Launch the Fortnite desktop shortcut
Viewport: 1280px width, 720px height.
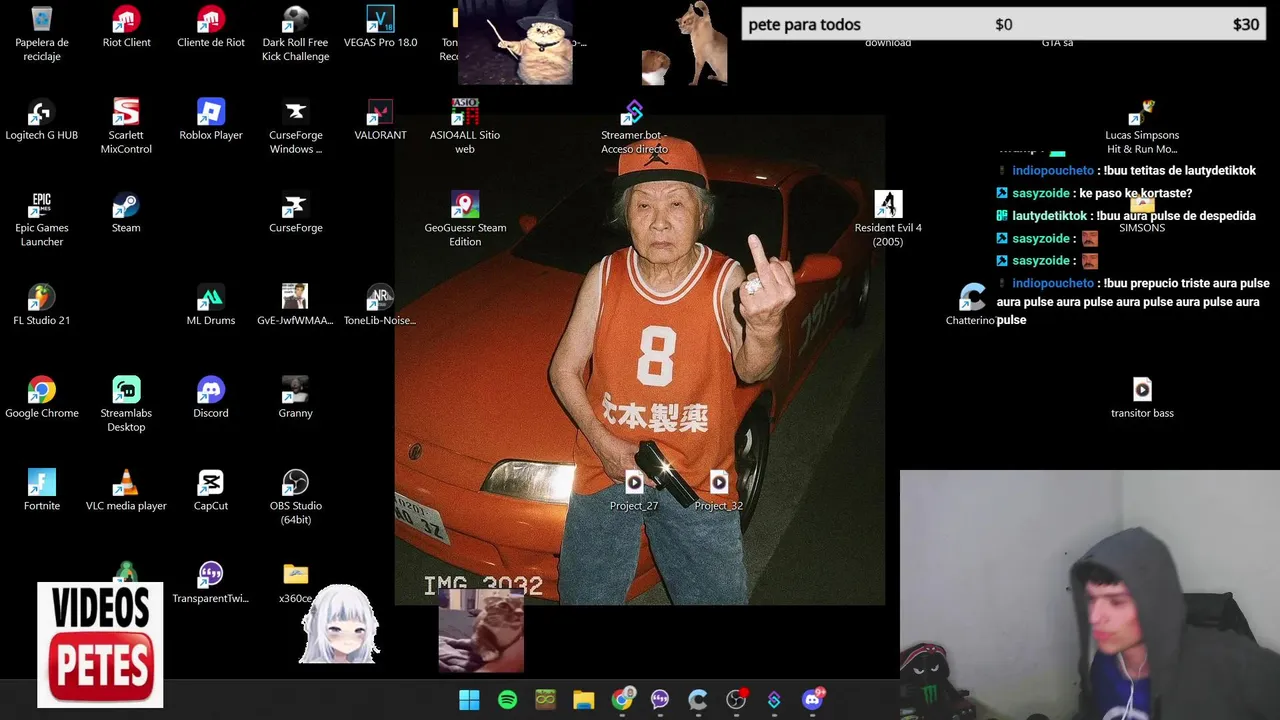point(42,491)
